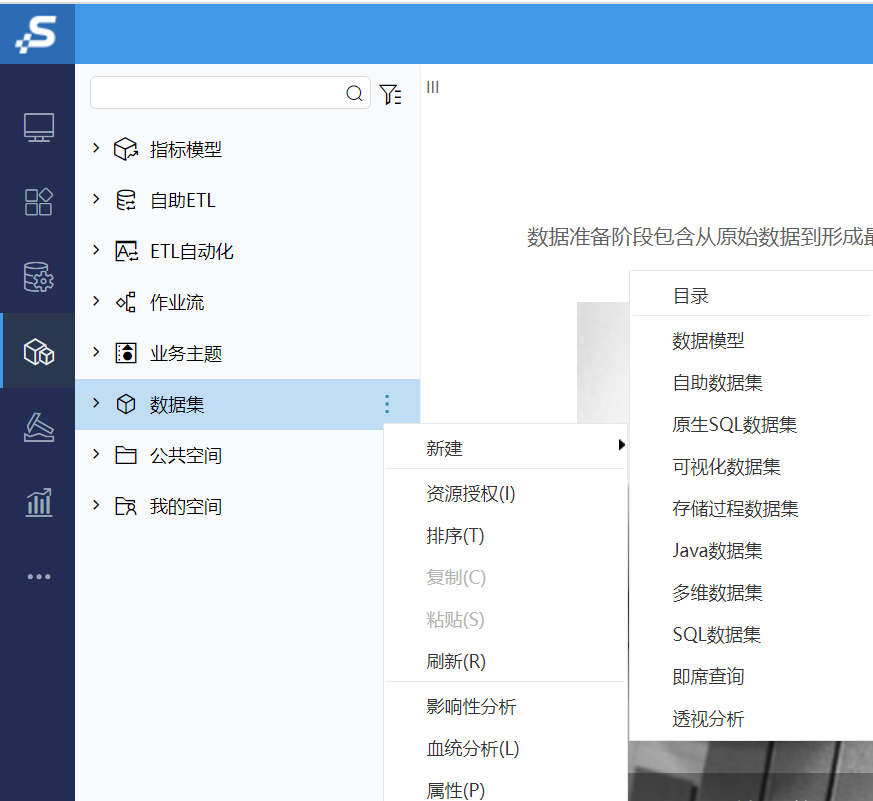Click the panel collapse handle bars

pos(433,87)
